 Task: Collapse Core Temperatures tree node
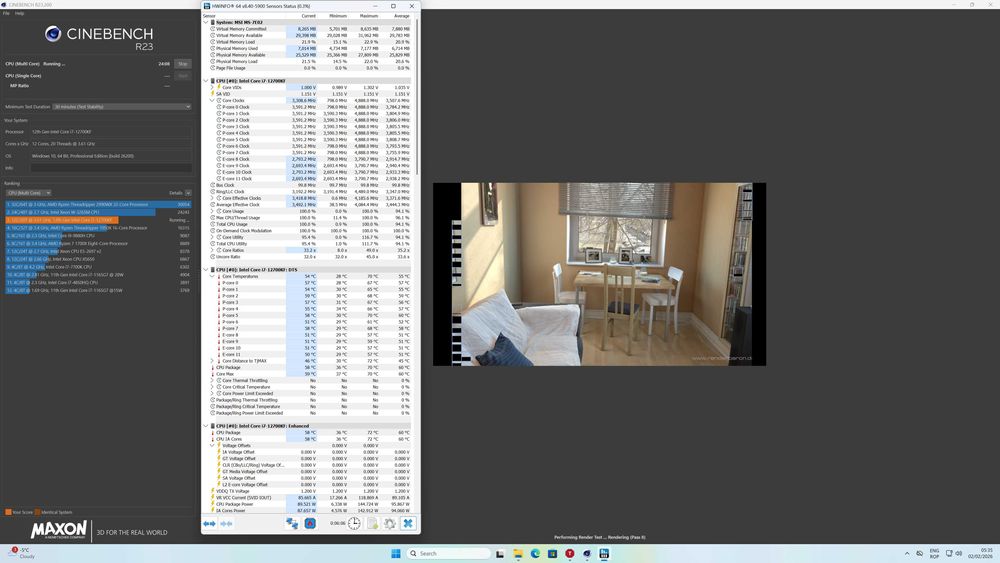[x=212, y=276]
